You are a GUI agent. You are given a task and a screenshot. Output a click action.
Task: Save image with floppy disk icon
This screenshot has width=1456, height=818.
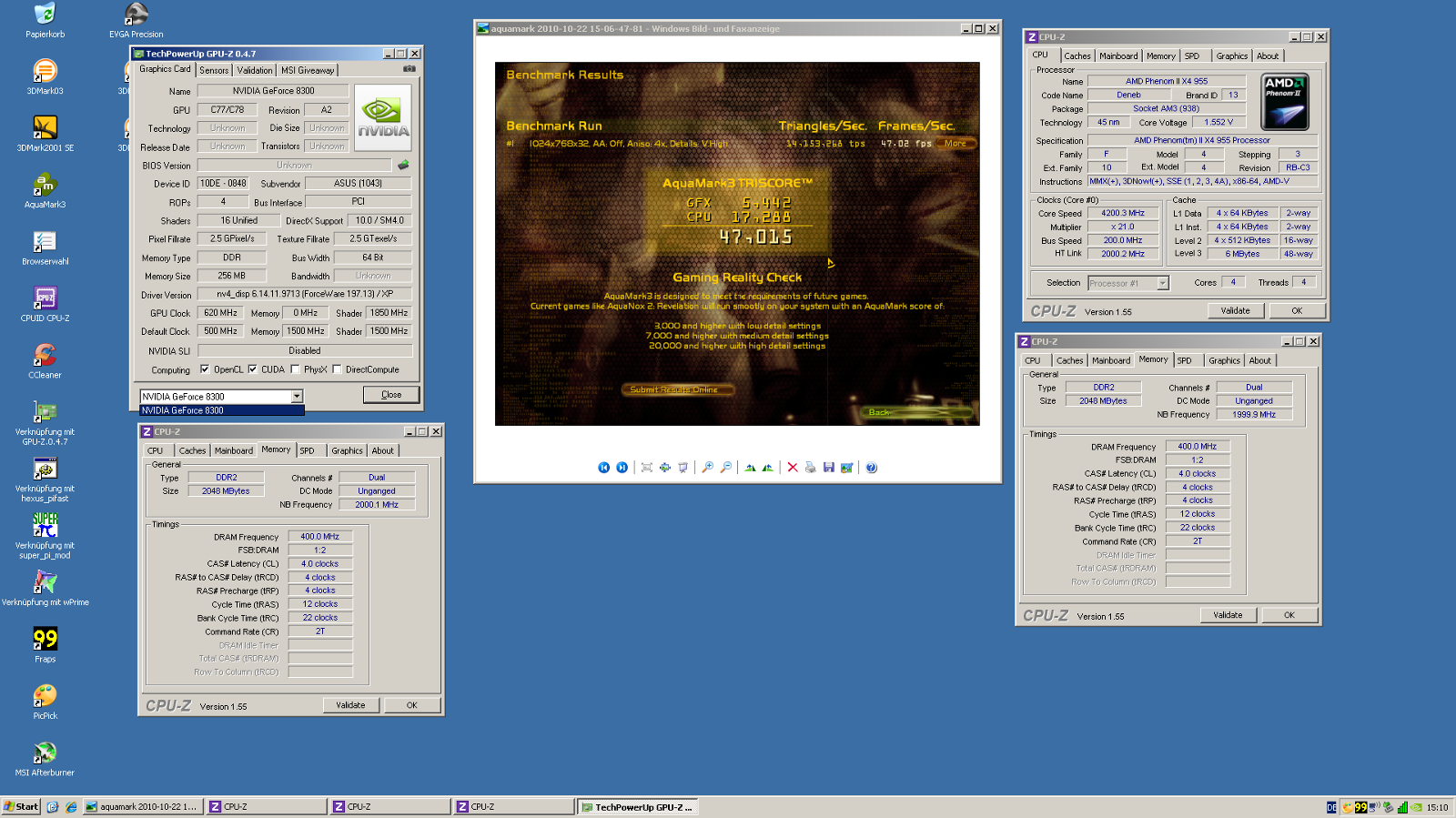tap(828, 468)
